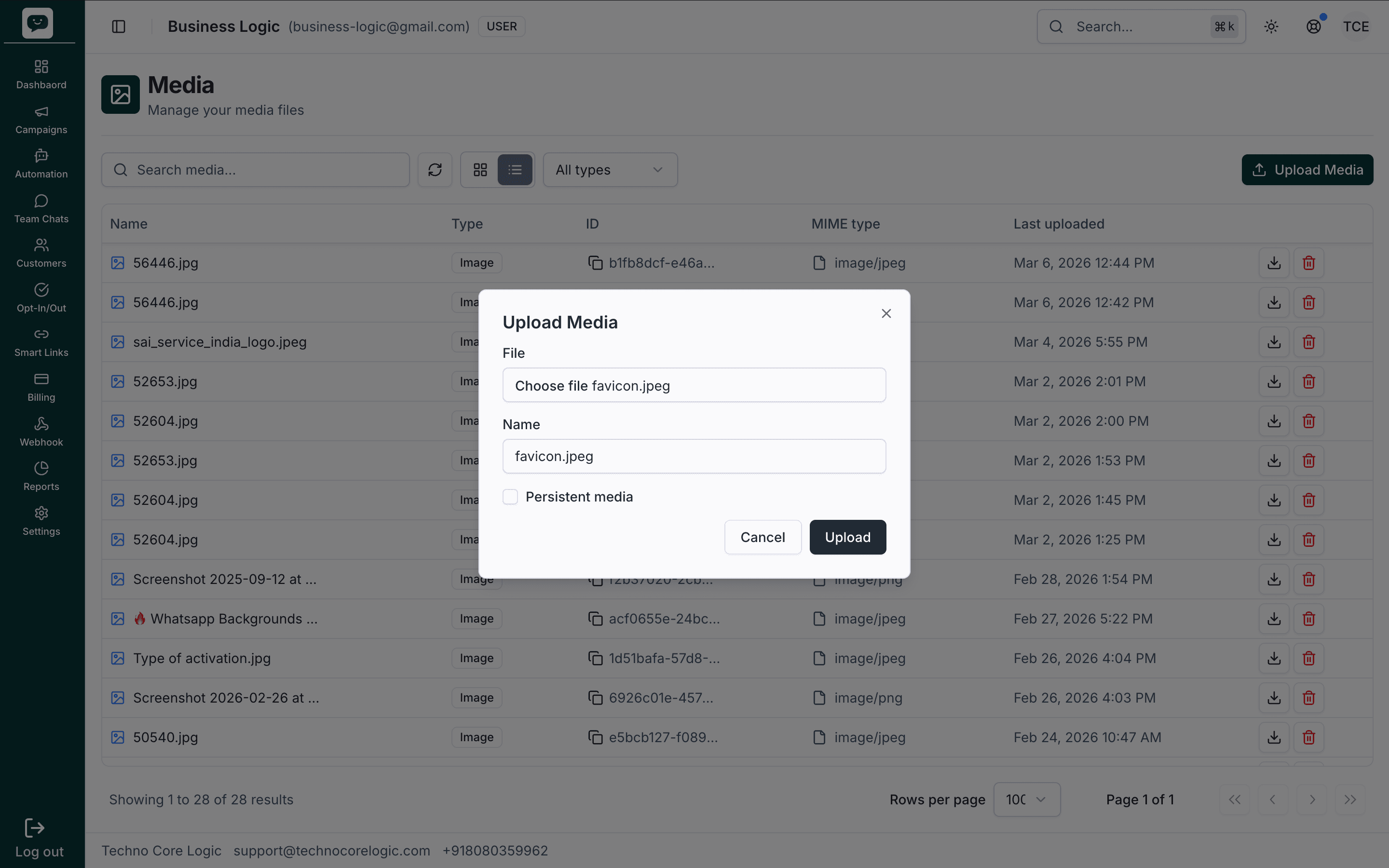
Task: Open Team Chats
Action: [x=41, y=209]
